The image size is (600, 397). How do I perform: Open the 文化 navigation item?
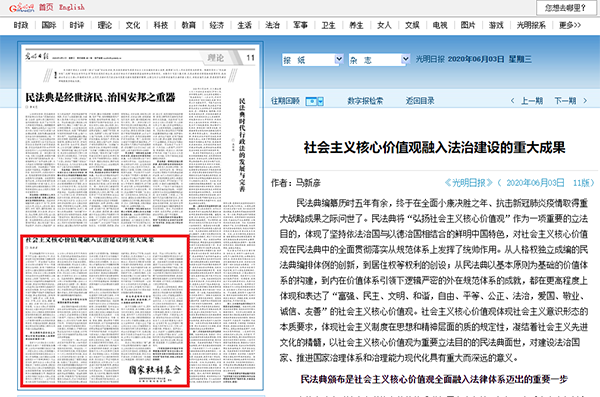[133, 25]
